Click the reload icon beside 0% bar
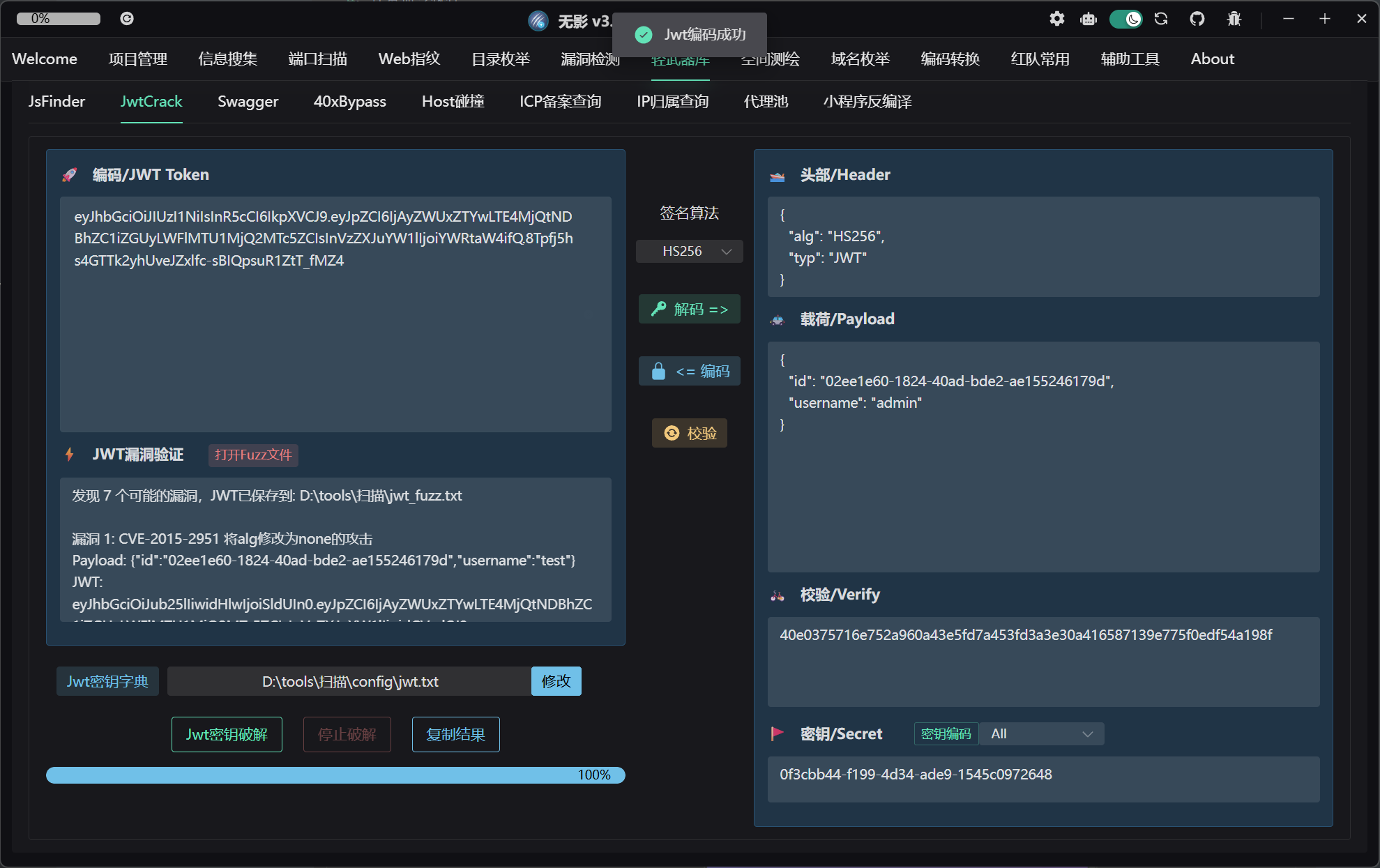The image size is (1380, 868). pos(127,19)
